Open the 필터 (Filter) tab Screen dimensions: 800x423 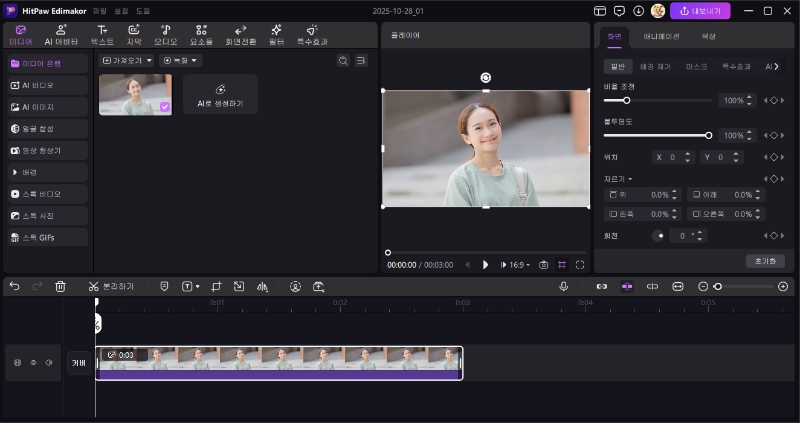(277, 35)
